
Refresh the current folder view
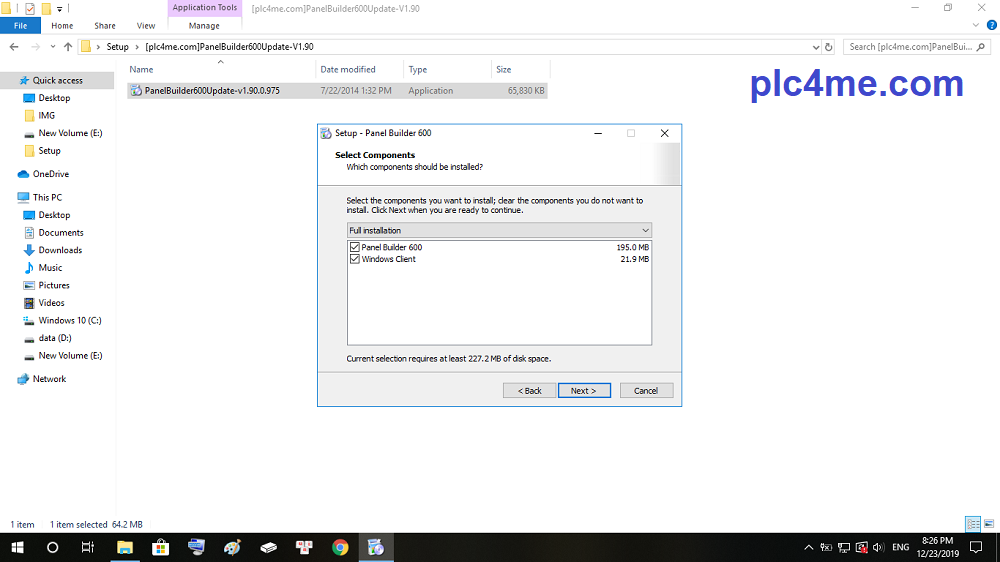click(x=828, y=47)
